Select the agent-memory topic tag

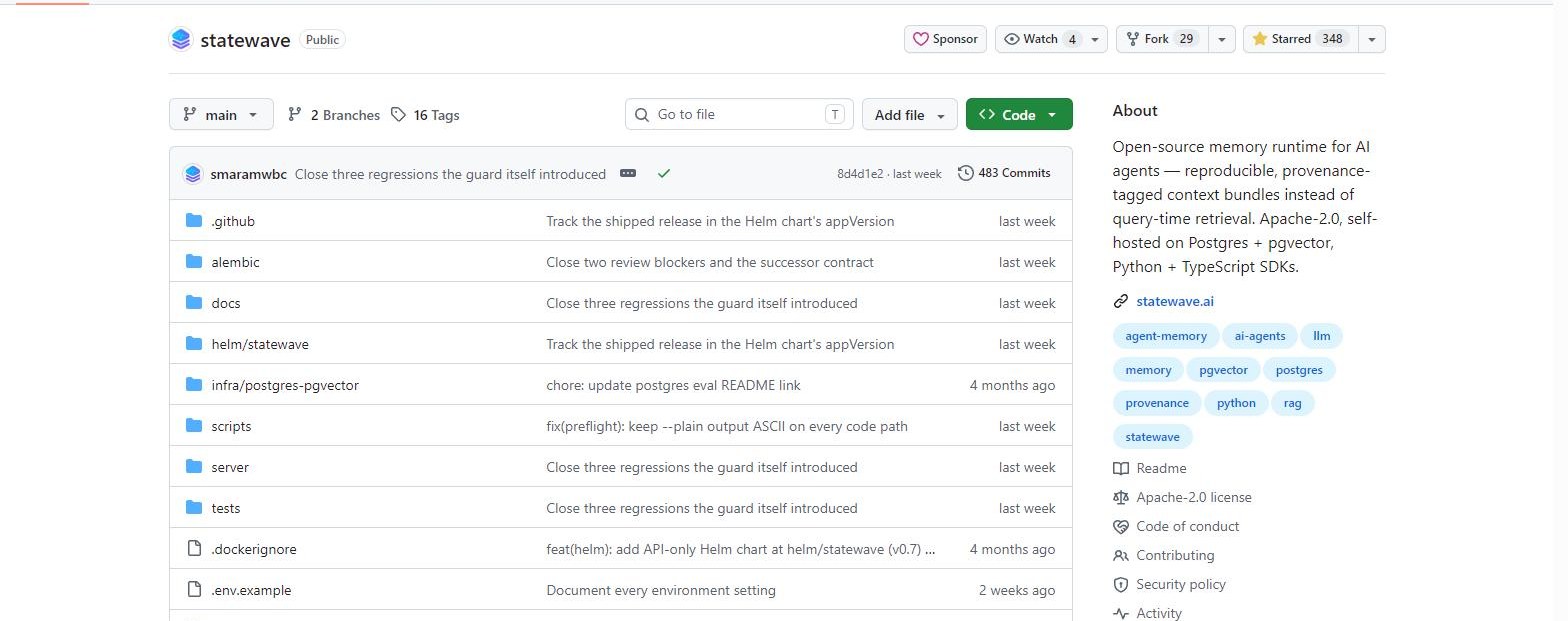coord(1166,336)
